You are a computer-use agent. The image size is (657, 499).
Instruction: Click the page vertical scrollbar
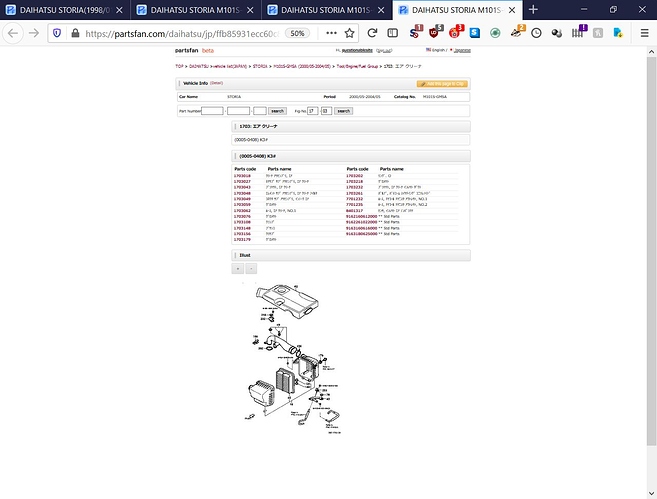coord(651,251)
